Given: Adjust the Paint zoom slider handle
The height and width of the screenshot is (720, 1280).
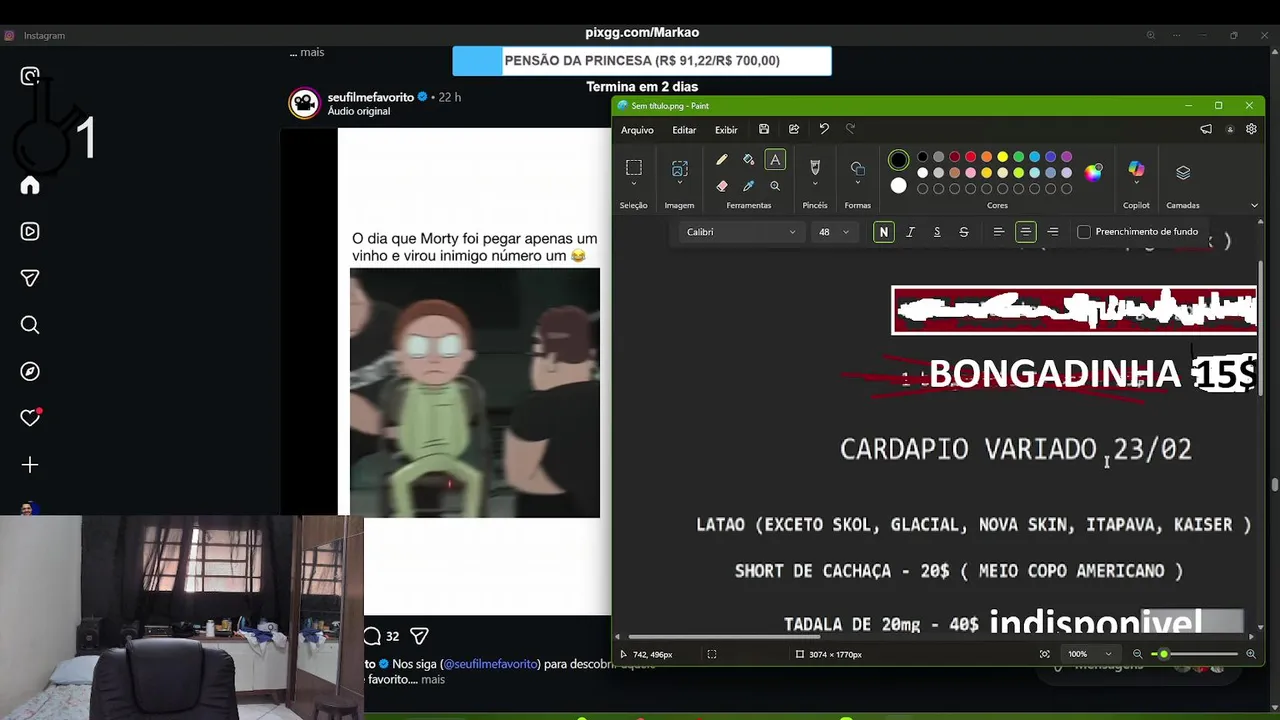Looking at the screenshot, I should pos(1163,654).
